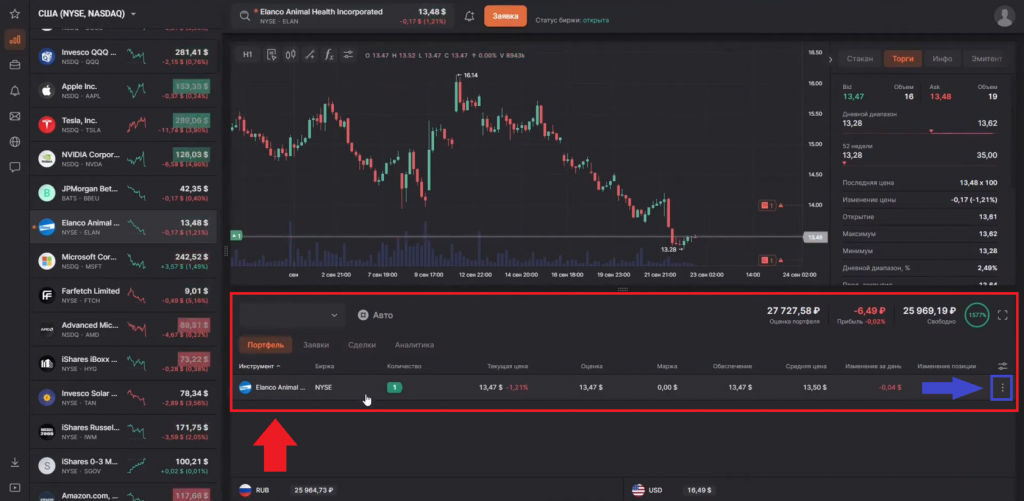Select Tesla, Inc. in watchlist
Viewport: 1024px width, 501px height.
(x=123, y=125)
